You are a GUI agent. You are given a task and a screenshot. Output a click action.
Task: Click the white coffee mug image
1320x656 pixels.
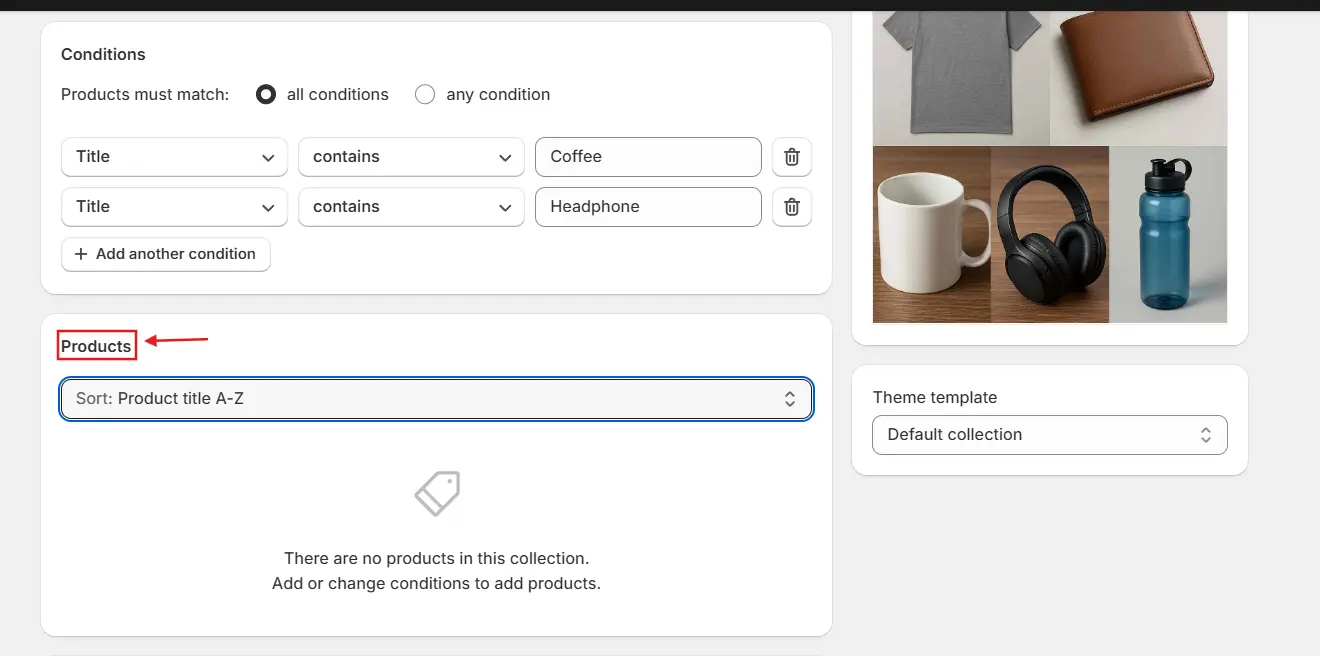click(930, 235)
